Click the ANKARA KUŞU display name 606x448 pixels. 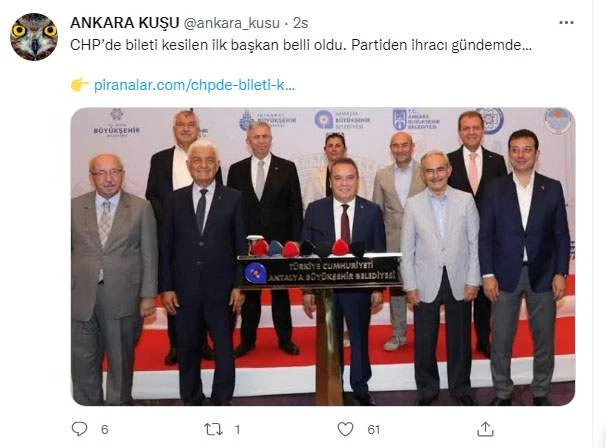click(125, 23)
